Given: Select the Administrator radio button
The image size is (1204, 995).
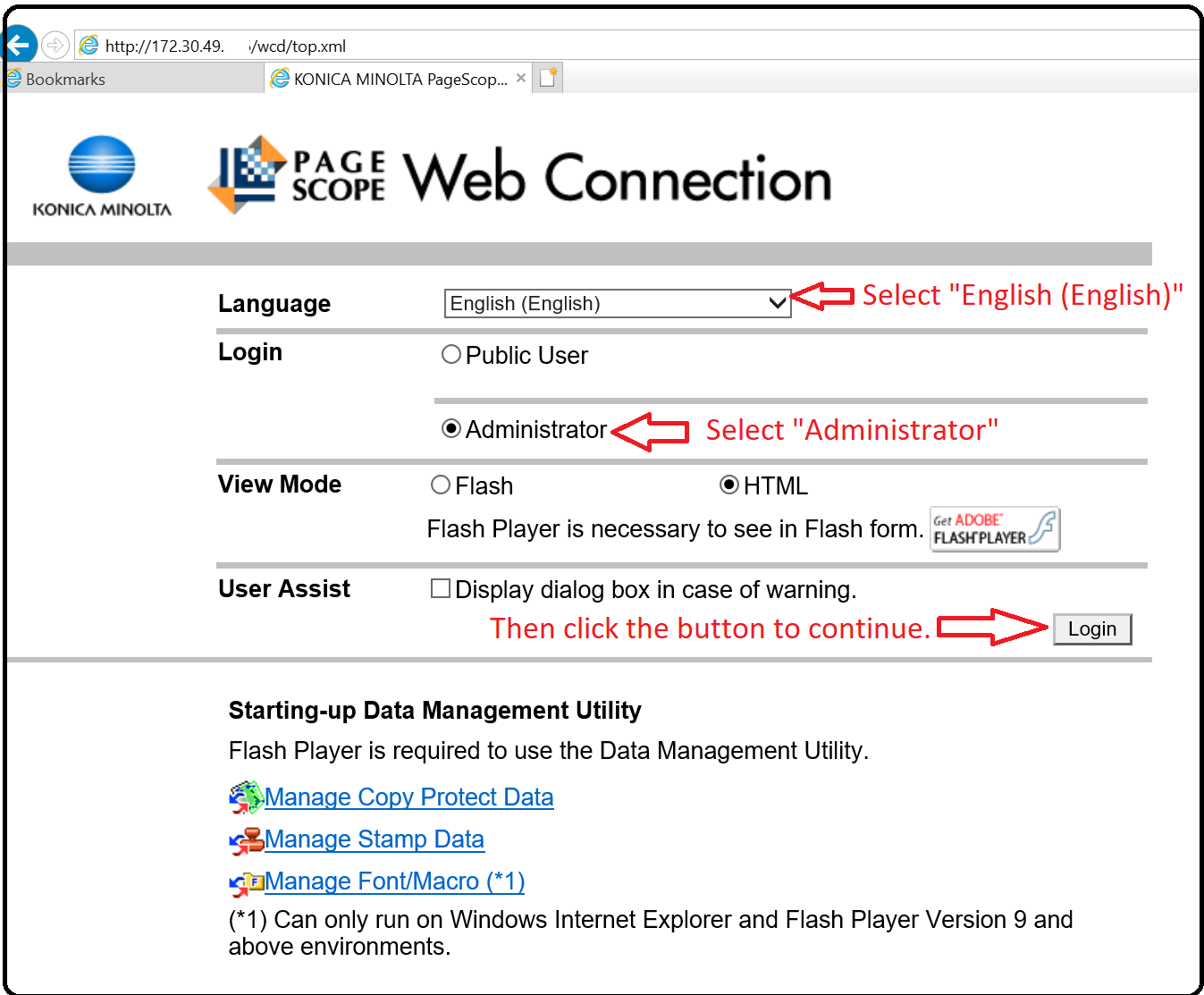Looking at the screenshot, I should click(x=451, y=429).
